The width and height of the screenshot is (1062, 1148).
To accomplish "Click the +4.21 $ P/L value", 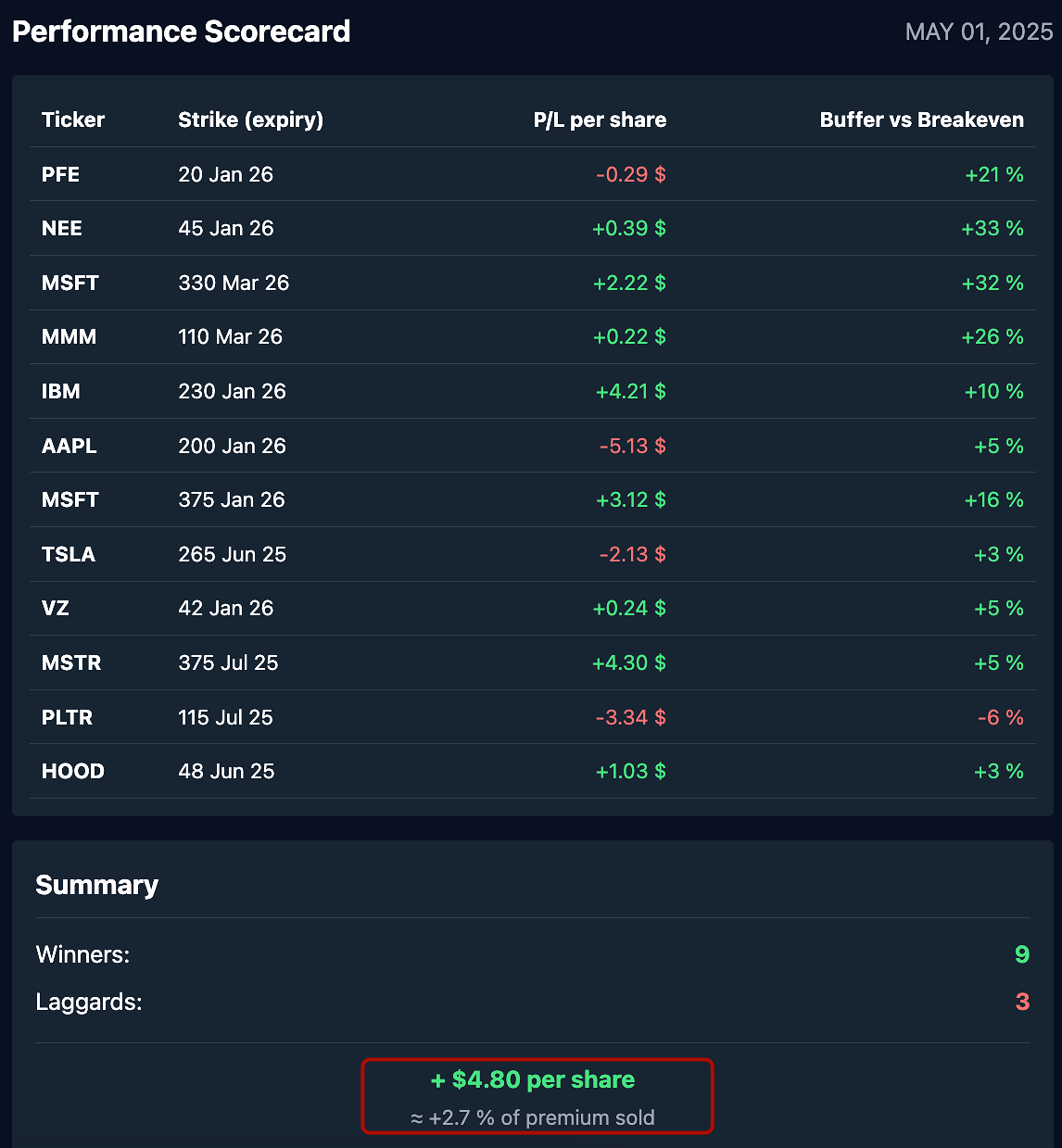I will [630, 391].
